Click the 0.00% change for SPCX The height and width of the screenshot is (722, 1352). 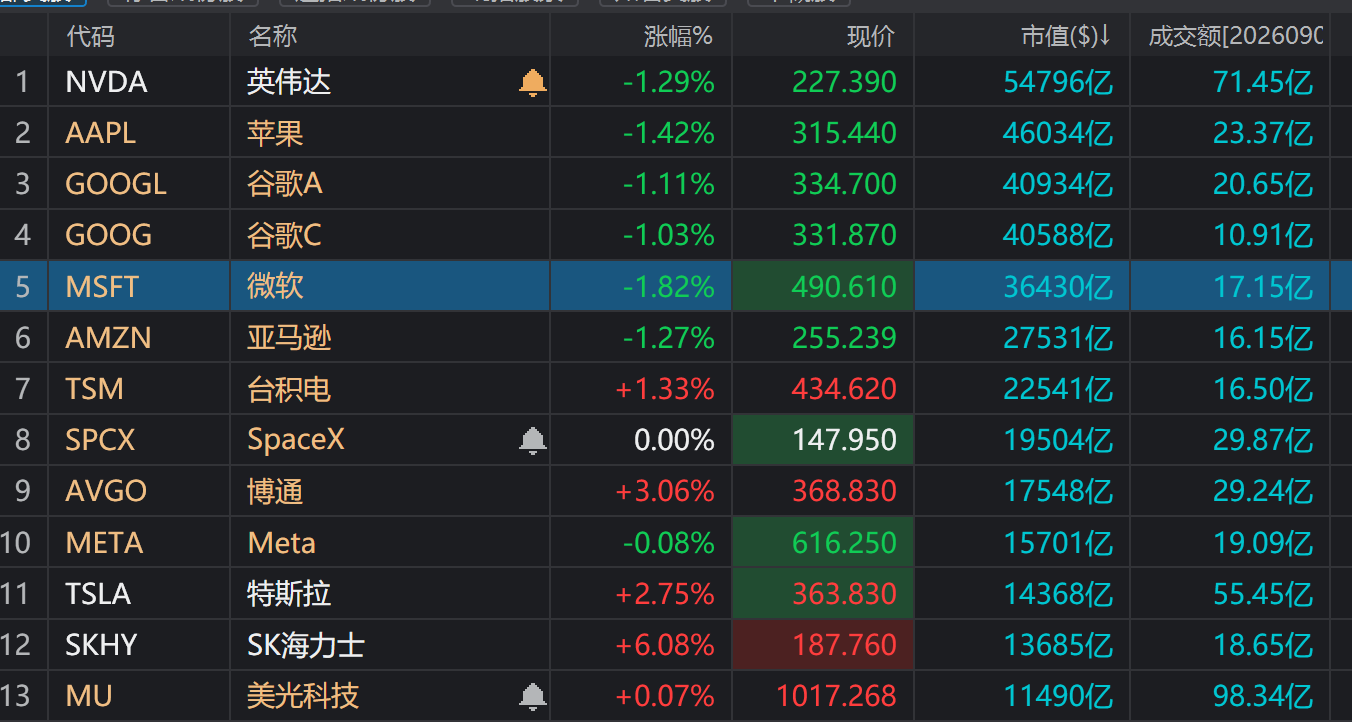pos(675,440)
